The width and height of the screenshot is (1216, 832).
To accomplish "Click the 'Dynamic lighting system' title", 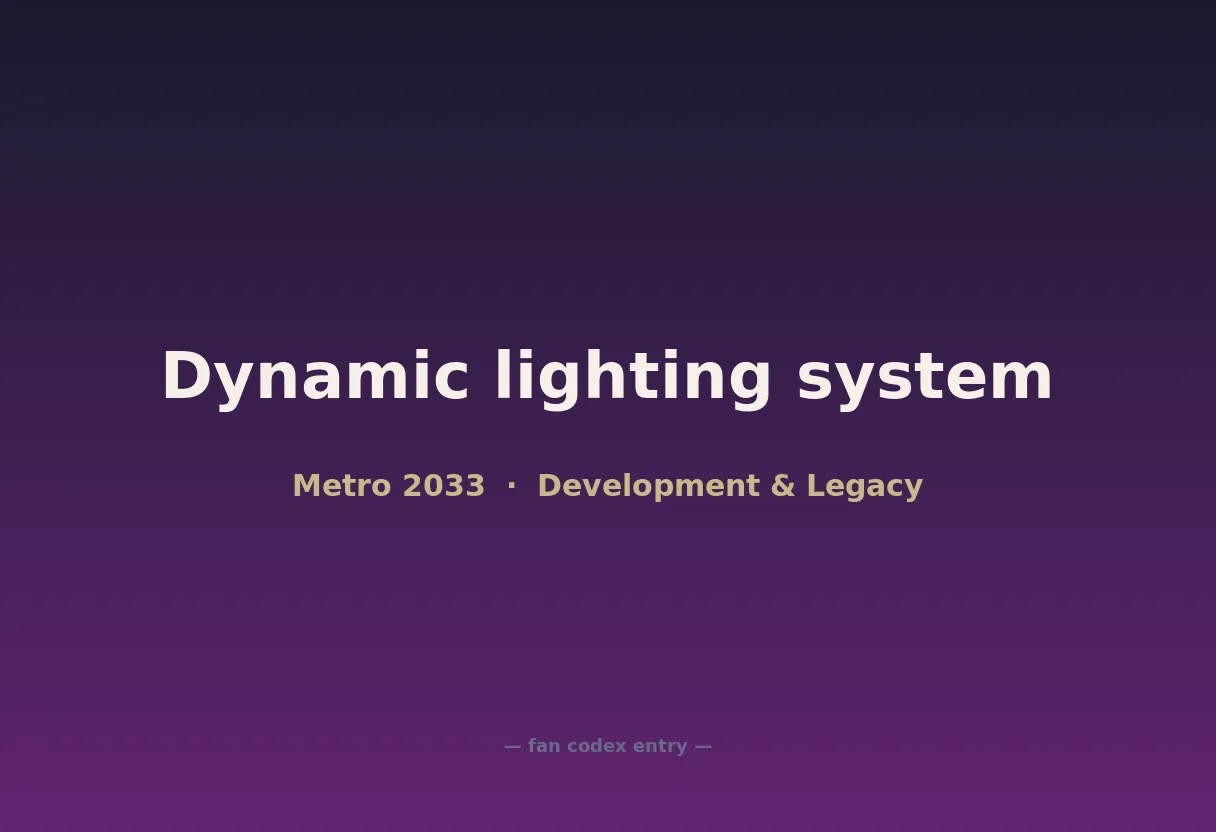I will [x=607, y=378].
